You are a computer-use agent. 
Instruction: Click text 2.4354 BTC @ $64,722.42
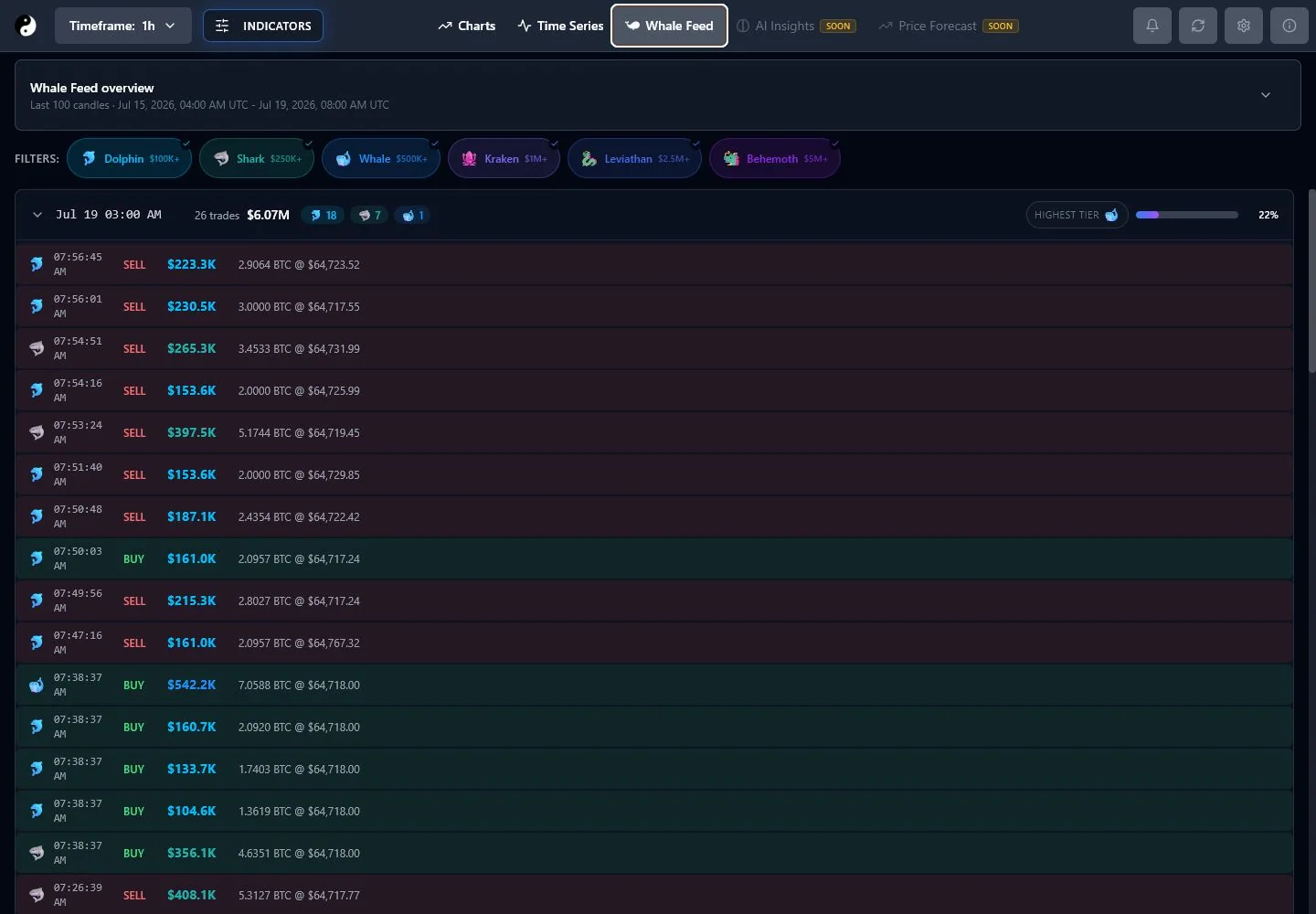coord(299,516)
